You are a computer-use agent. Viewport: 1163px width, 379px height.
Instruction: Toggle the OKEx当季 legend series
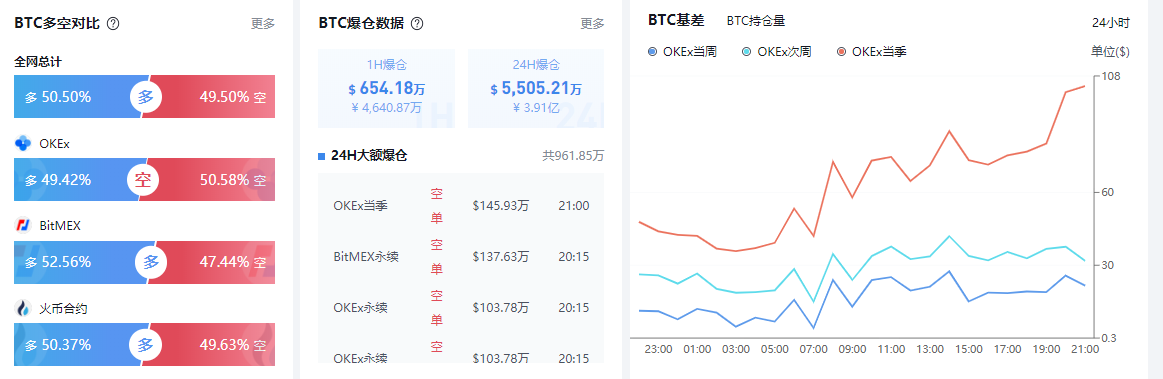pos(871,52)
